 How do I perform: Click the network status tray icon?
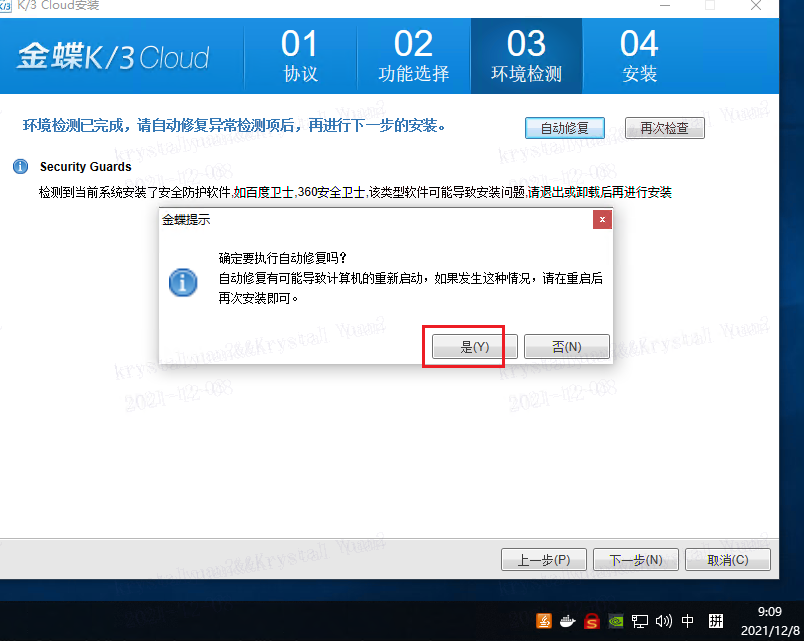pos(640,621)
